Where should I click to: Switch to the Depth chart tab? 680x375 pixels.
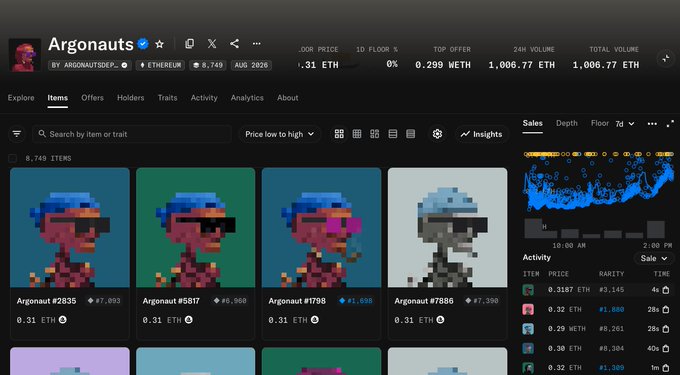coord(567,123)
